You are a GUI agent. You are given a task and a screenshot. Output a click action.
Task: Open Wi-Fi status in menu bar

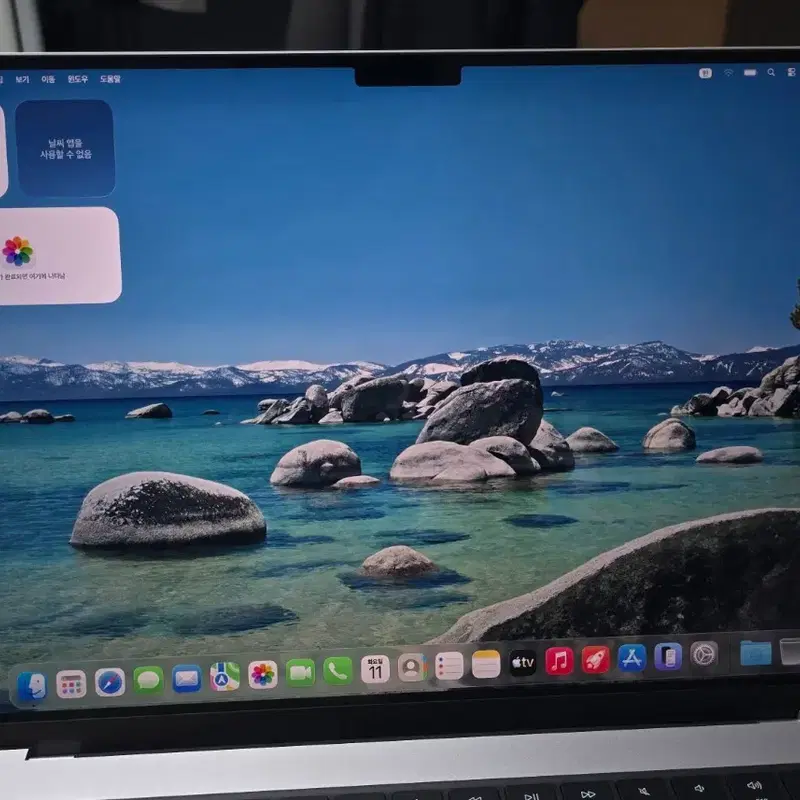click(729, 72)
